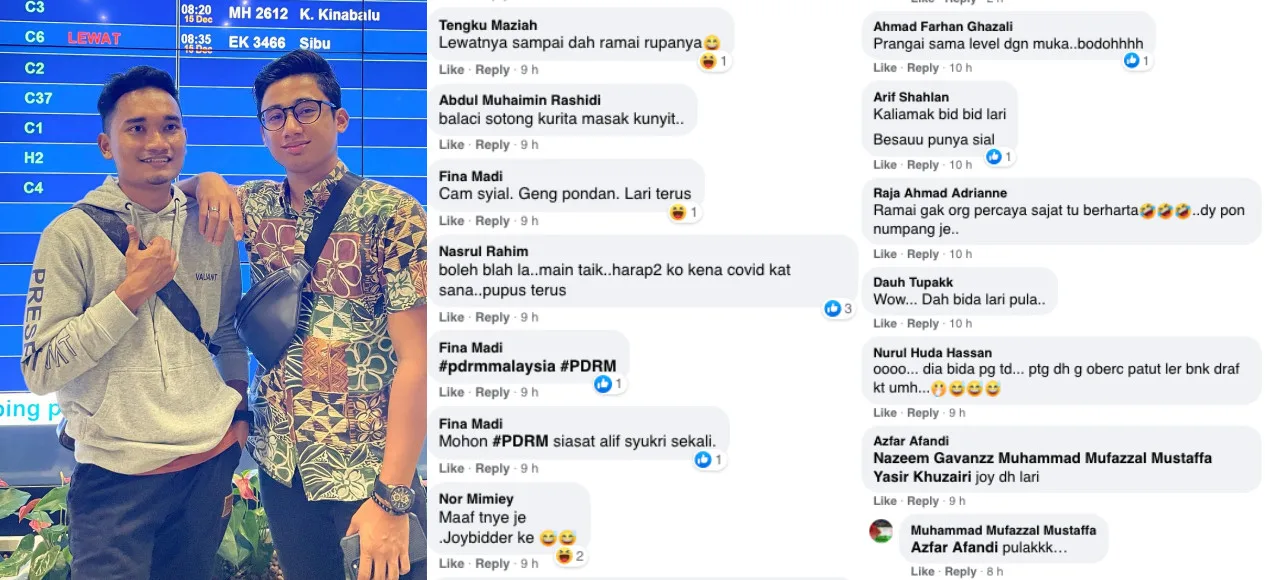Like Abdul Muhaimin Rashidi's comment
Image resolution: width=1280 pixels, height=580 pixels.
[451, 145]
